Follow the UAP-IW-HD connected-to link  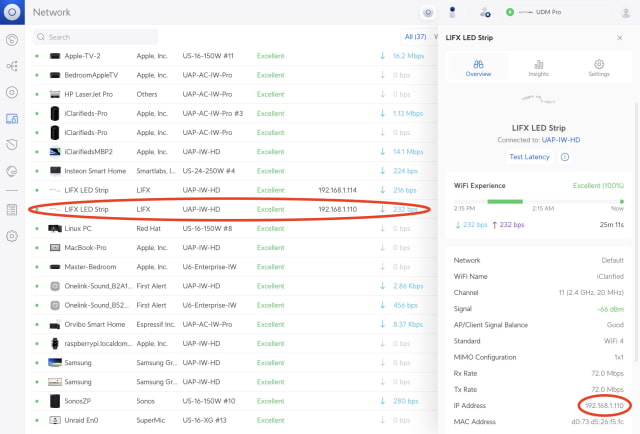(x=563, y=139)
